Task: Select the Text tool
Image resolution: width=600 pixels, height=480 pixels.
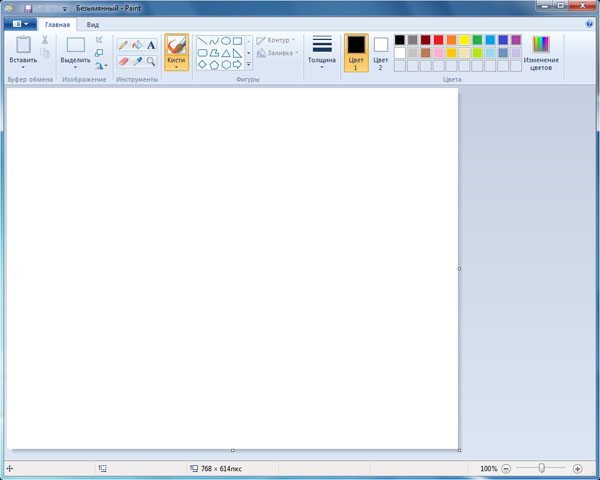Action: (151, 45)
